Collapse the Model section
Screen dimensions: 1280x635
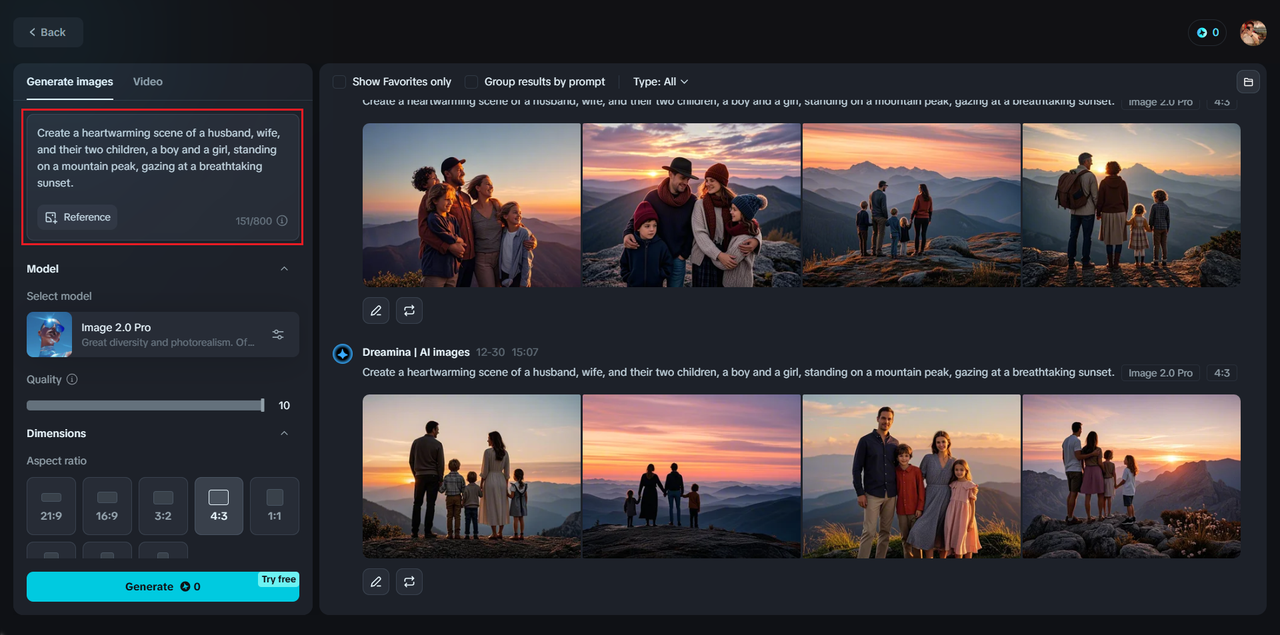coord(284,269)
